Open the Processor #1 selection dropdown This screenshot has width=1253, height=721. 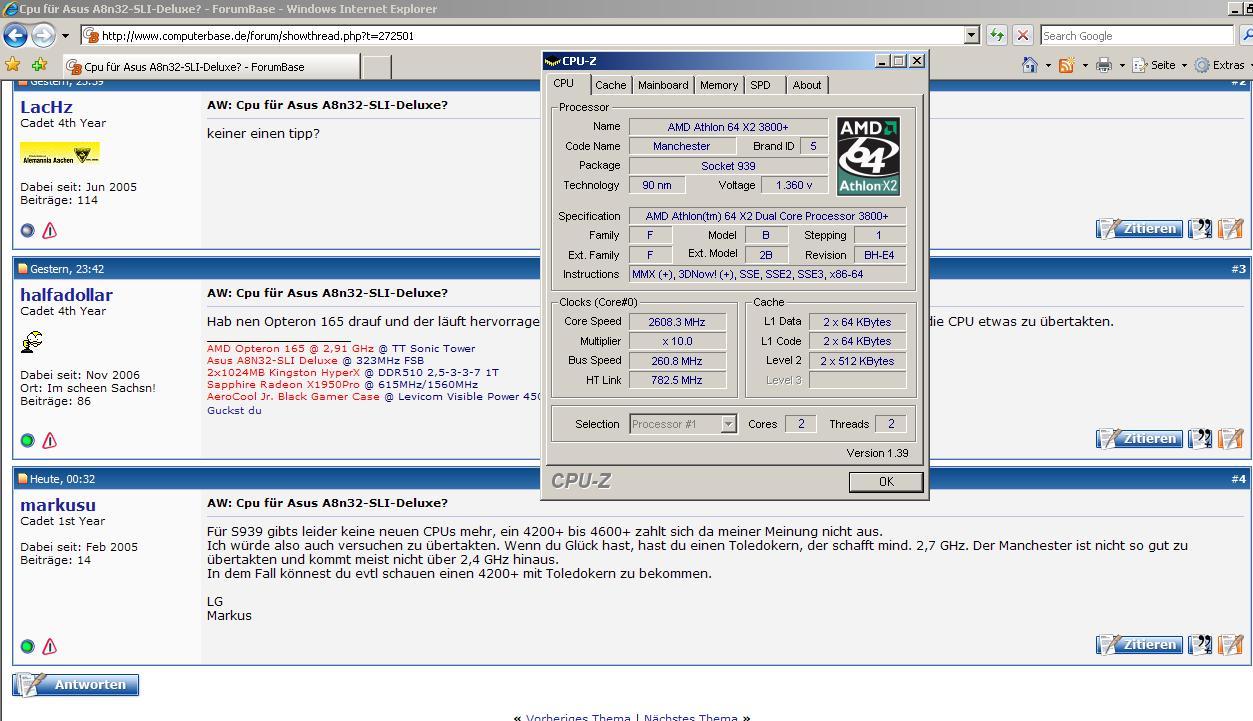tap(683, 424)
